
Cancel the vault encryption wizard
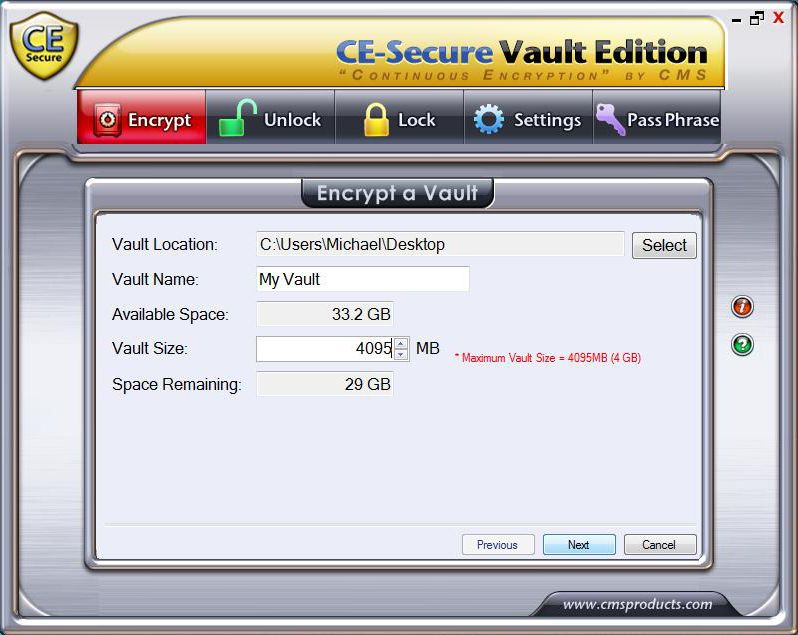pyautogui.click(x=660, y=544)
